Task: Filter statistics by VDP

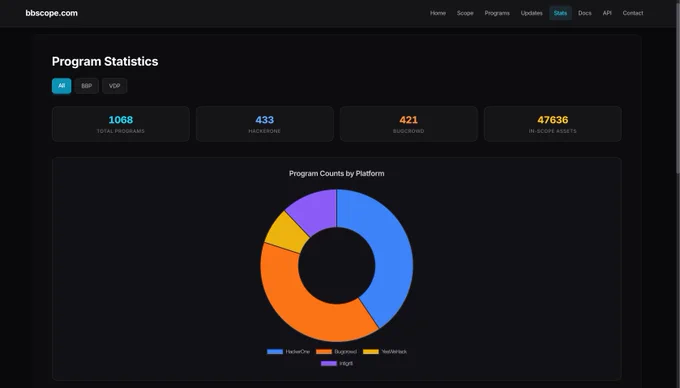Action: (114, 86)
